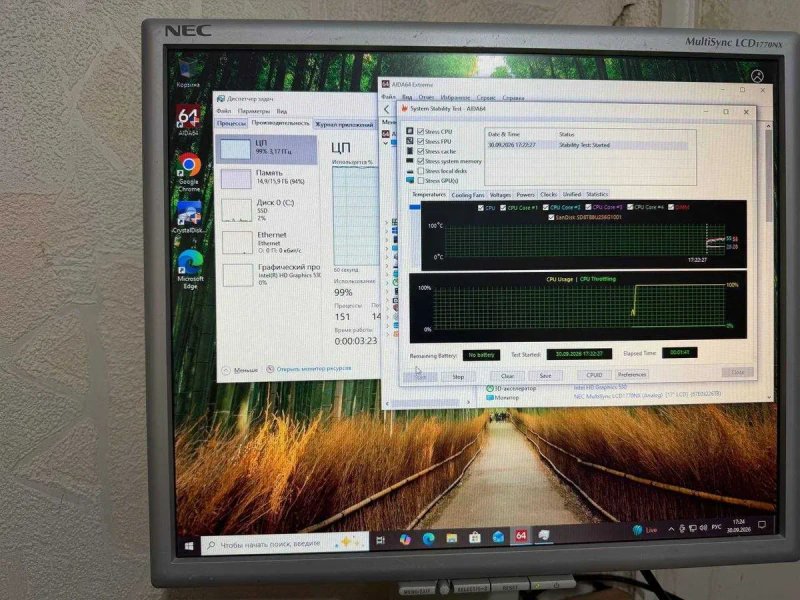Toggle CPU Core #1 graph checkbox
The image size is (800, 600).
503,208
